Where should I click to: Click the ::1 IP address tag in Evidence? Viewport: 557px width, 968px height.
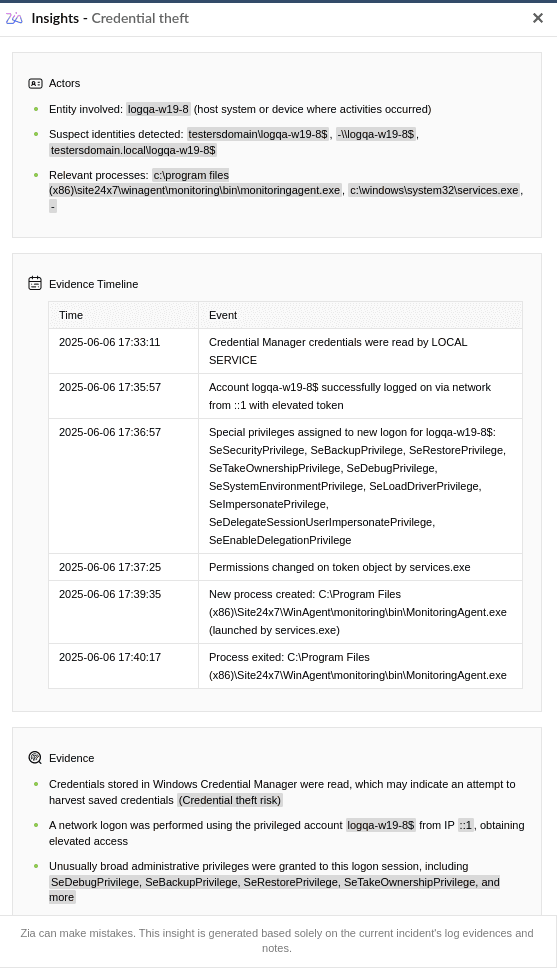point(466,825)
